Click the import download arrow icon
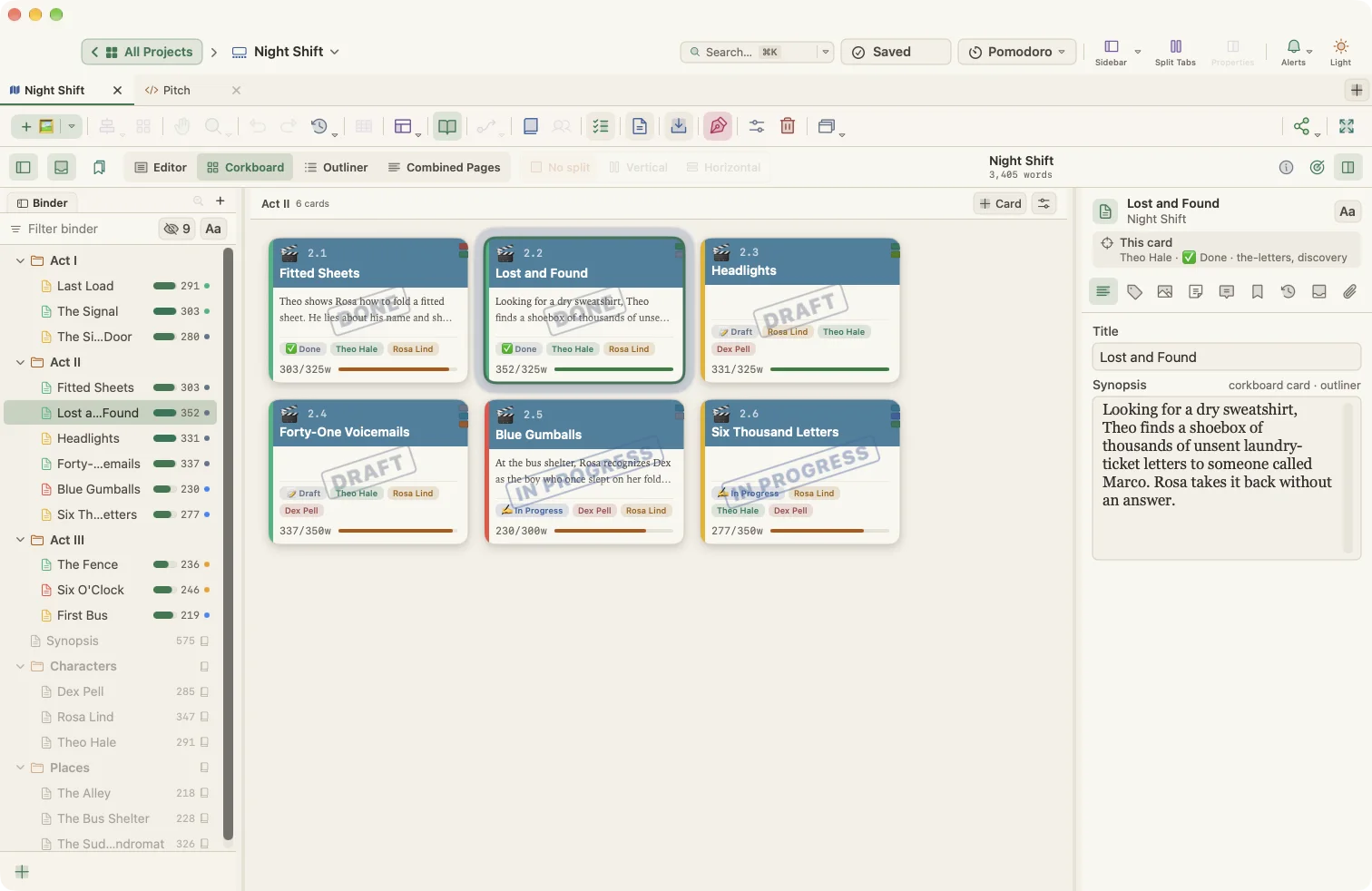The width and height of the screenshot is (1372, 891). (x=679, y=126)
